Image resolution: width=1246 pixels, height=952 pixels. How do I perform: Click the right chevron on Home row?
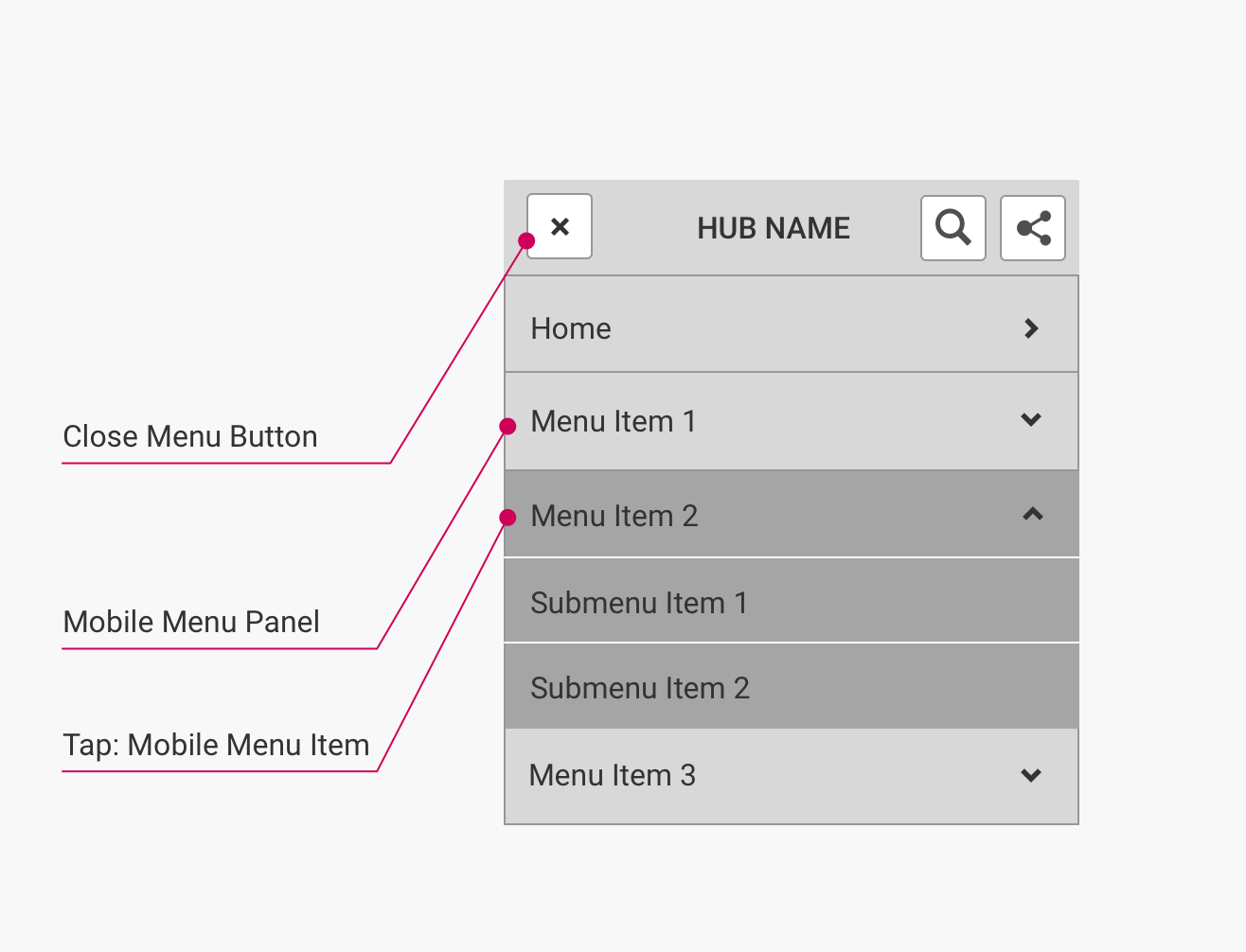tap(1032, 328)
